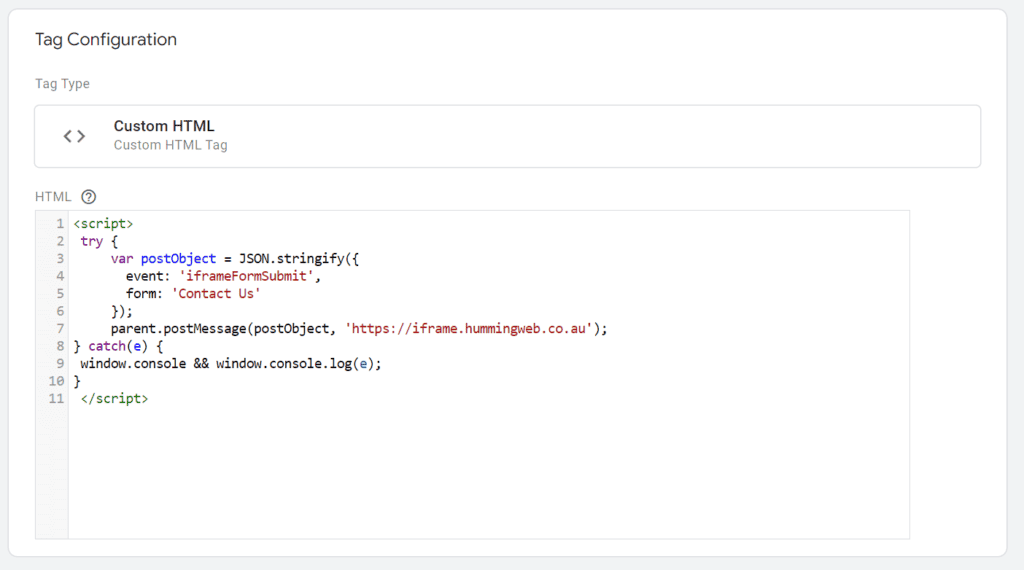Click the 'iframeFormSubmit' string value
Image resolution: width=1024 pixels, height=570 pixels.
250,276
